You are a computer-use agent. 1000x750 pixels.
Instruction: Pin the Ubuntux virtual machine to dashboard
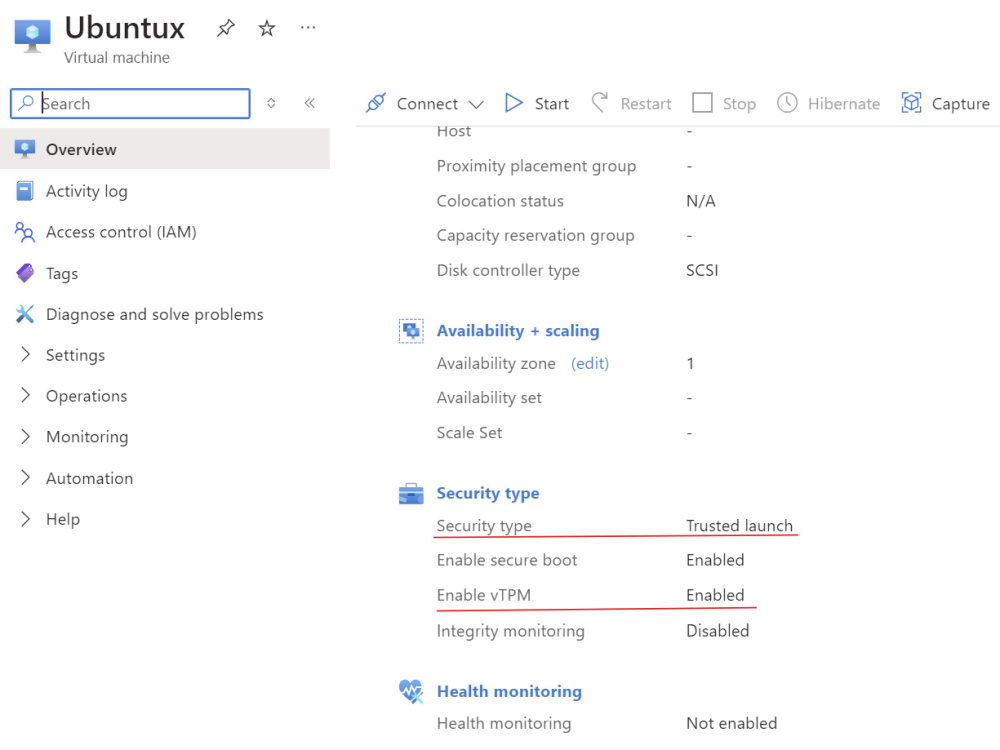(x=226, y=28)
